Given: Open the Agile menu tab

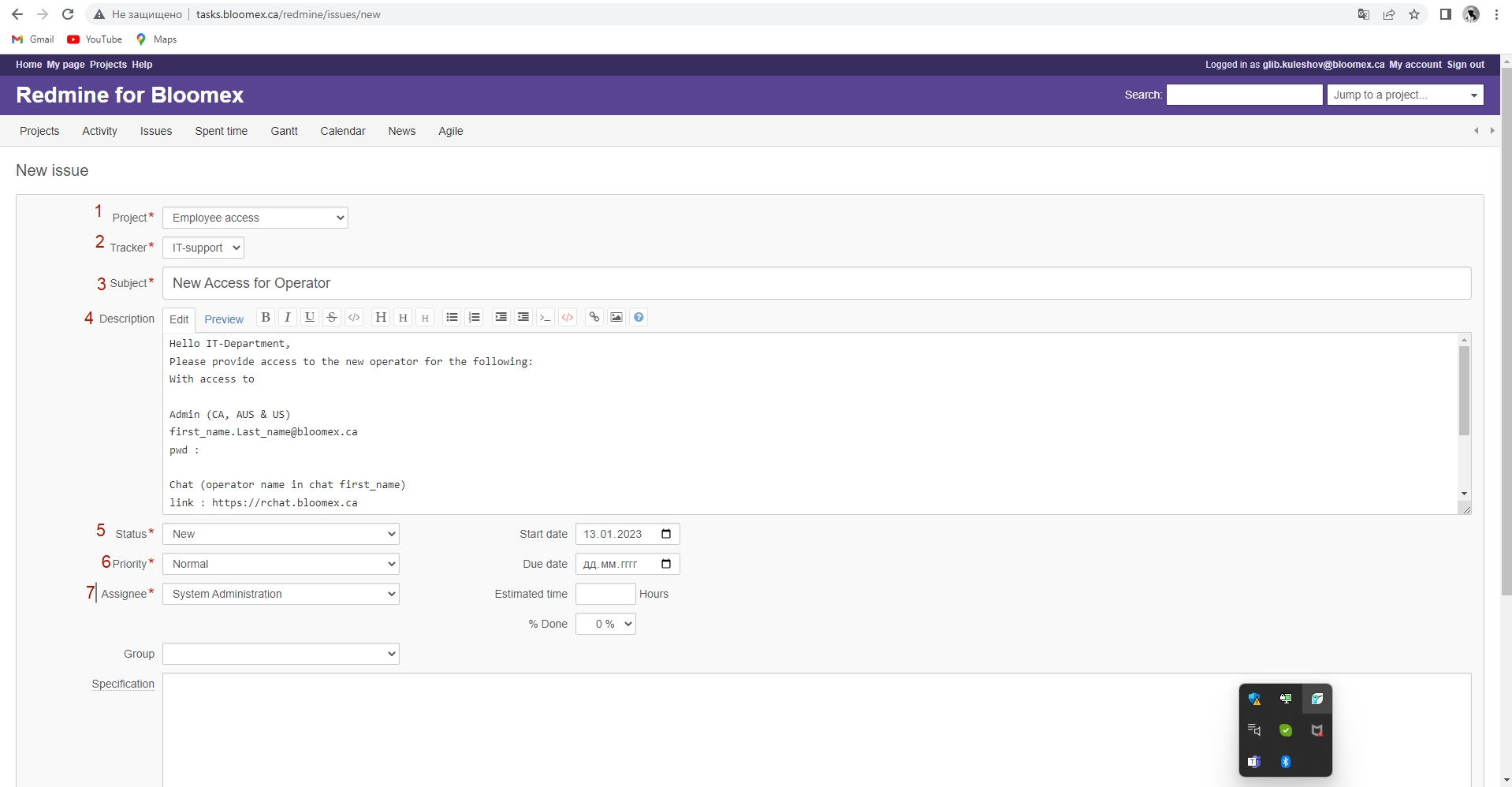Looking at the screenshot, I should 451,131.
